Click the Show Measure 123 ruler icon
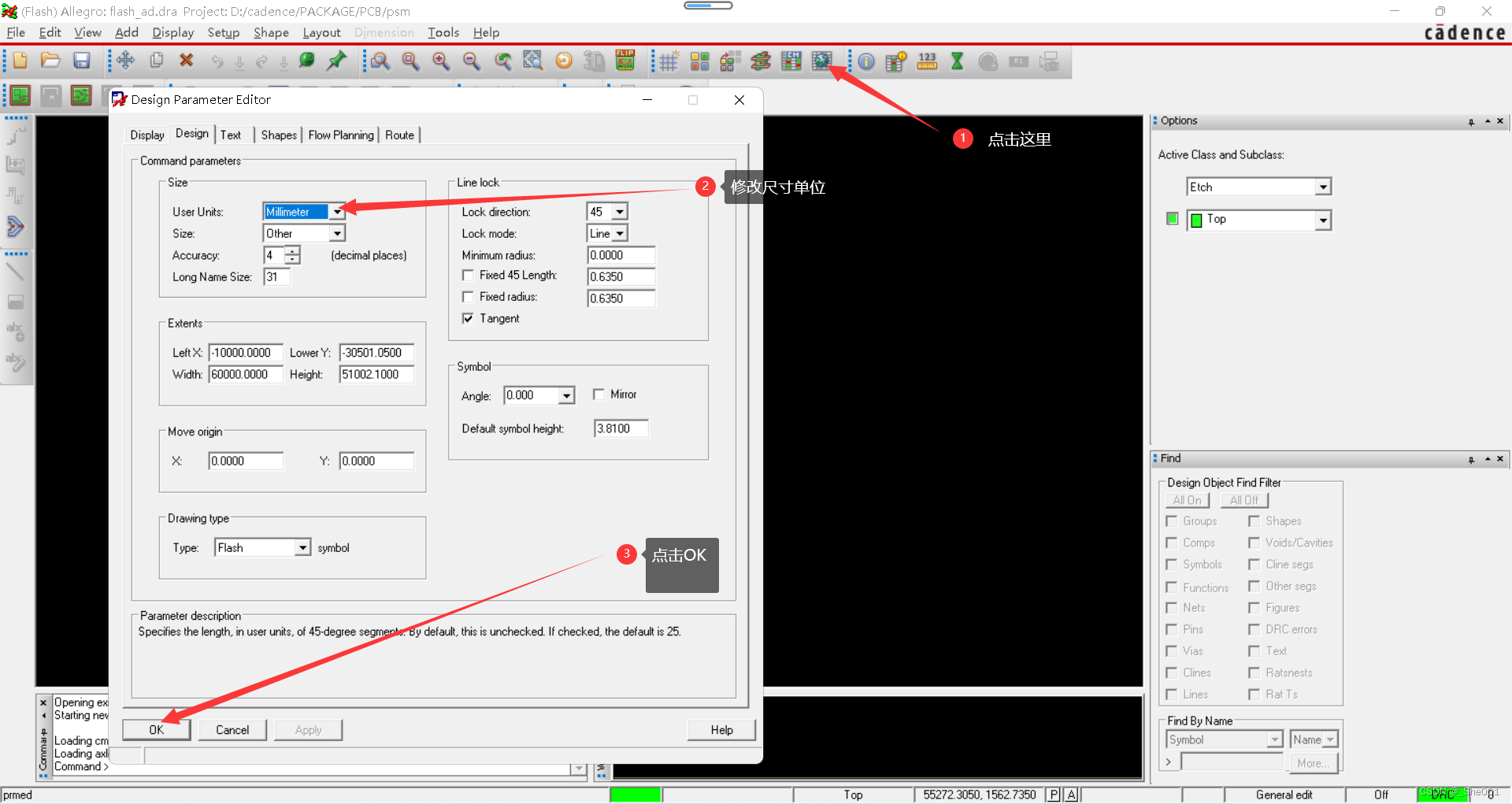The image size is (1512, 804). tap(928, 61)
